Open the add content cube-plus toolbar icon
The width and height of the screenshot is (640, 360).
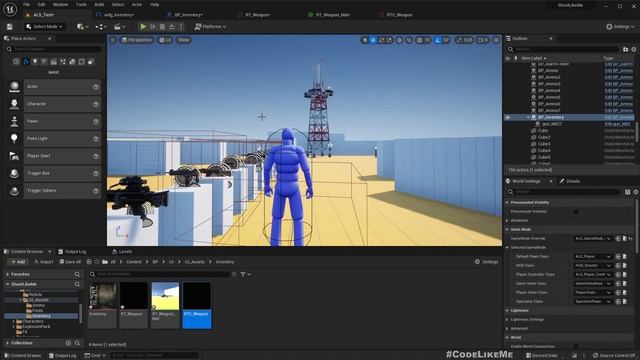tap(82, 27)
